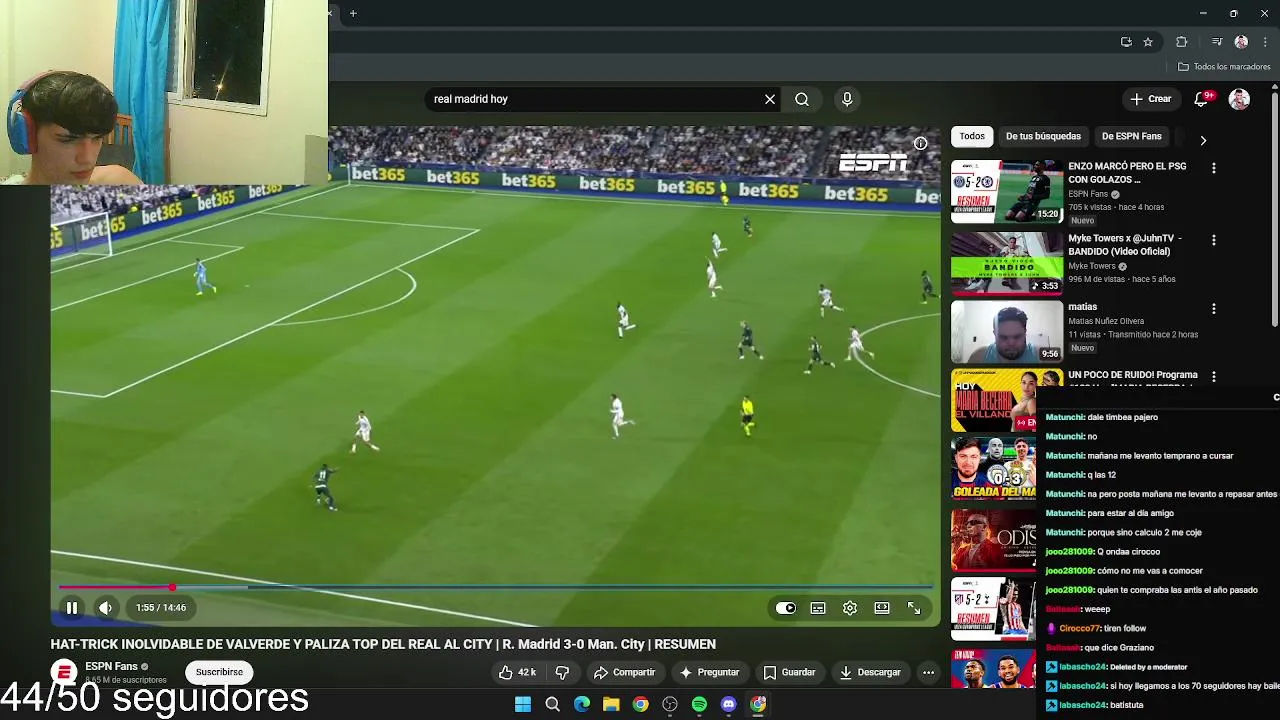This screenshot has height=720, width=1280.
Task: Open the Chrome profile avatar
Action: (x=1241, y=42)
